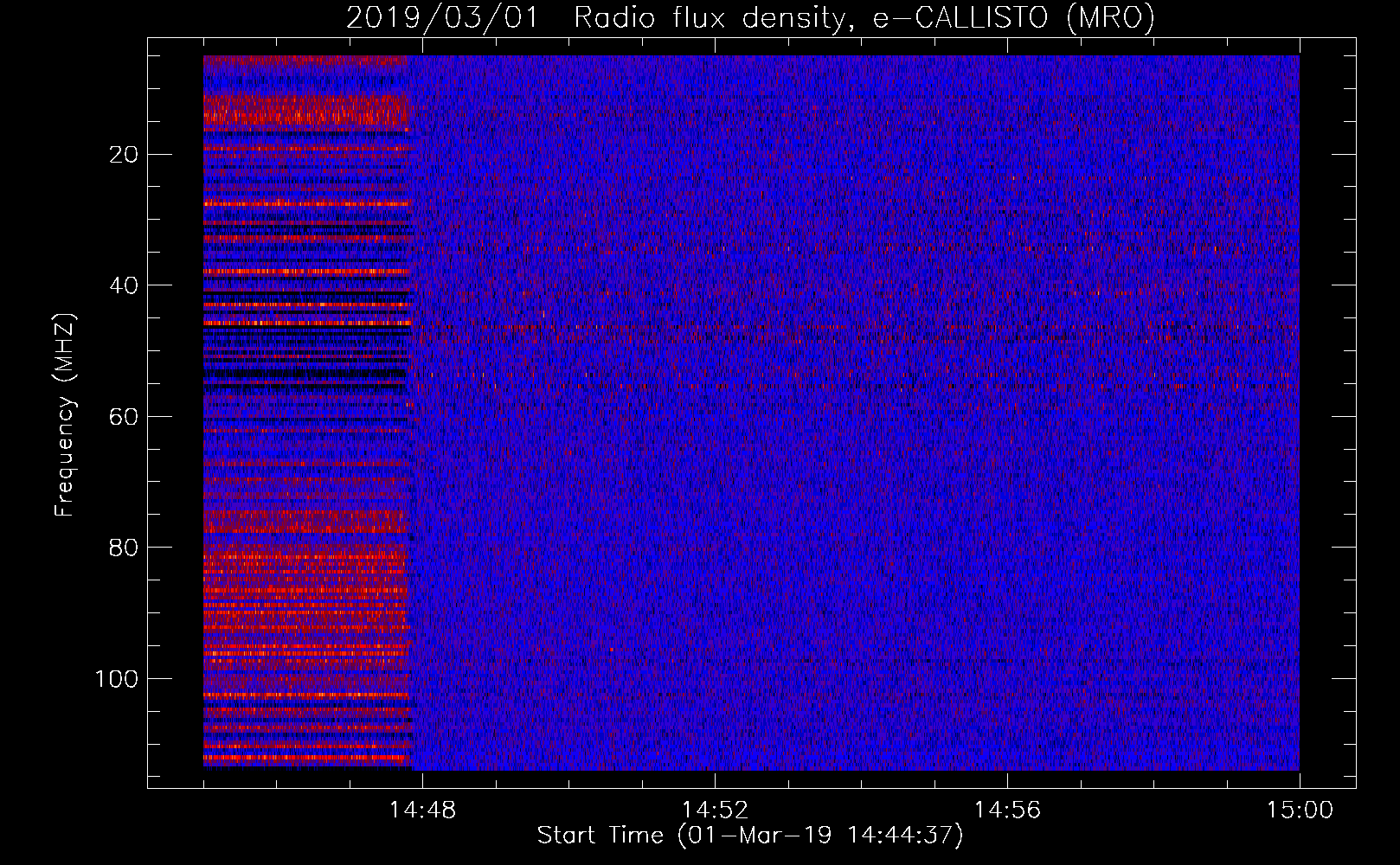The height and width of the screenshot is (865, 1400).
Task: Click the 'Frequency (MHZ)' axis label
Action: tap(65, 414)
